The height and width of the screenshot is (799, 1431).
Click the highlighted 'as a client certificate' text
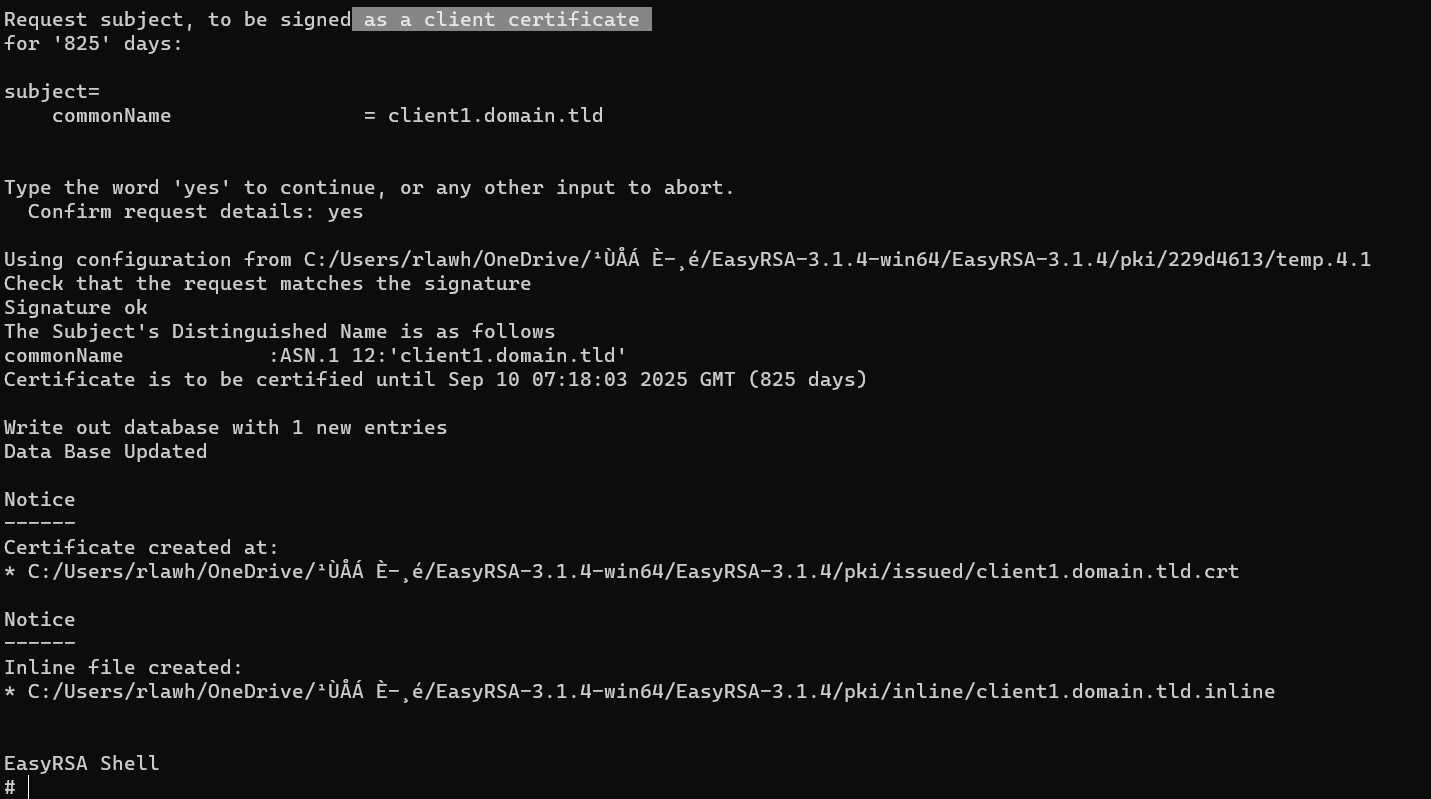point(501,19)
